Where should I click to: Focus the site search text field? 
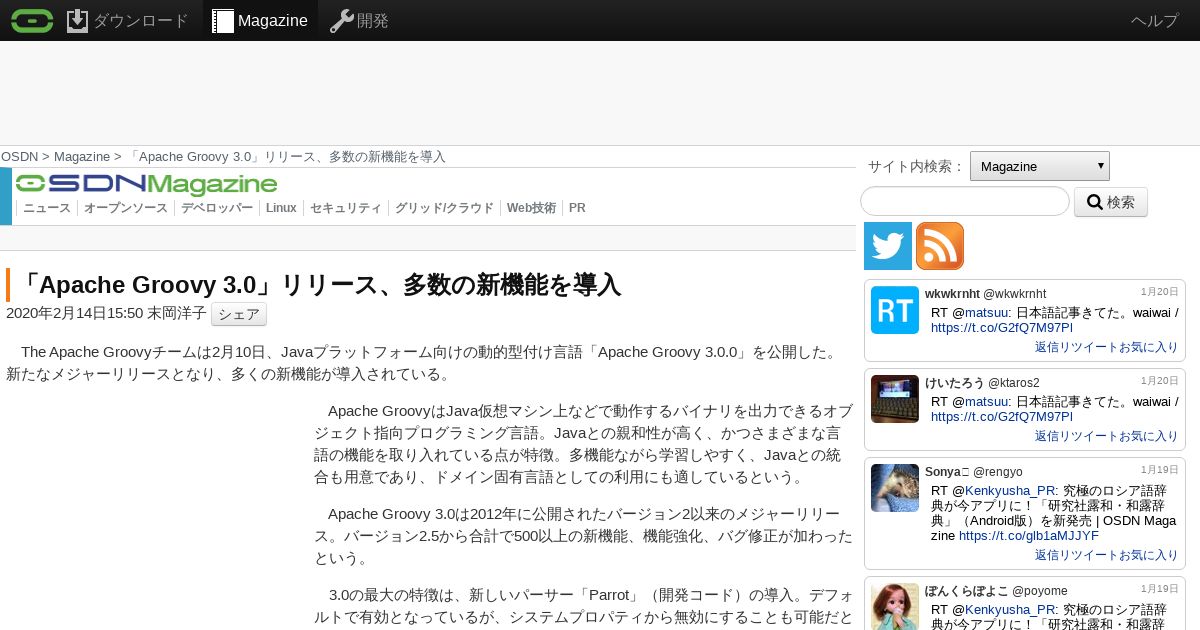coord(965,201)
